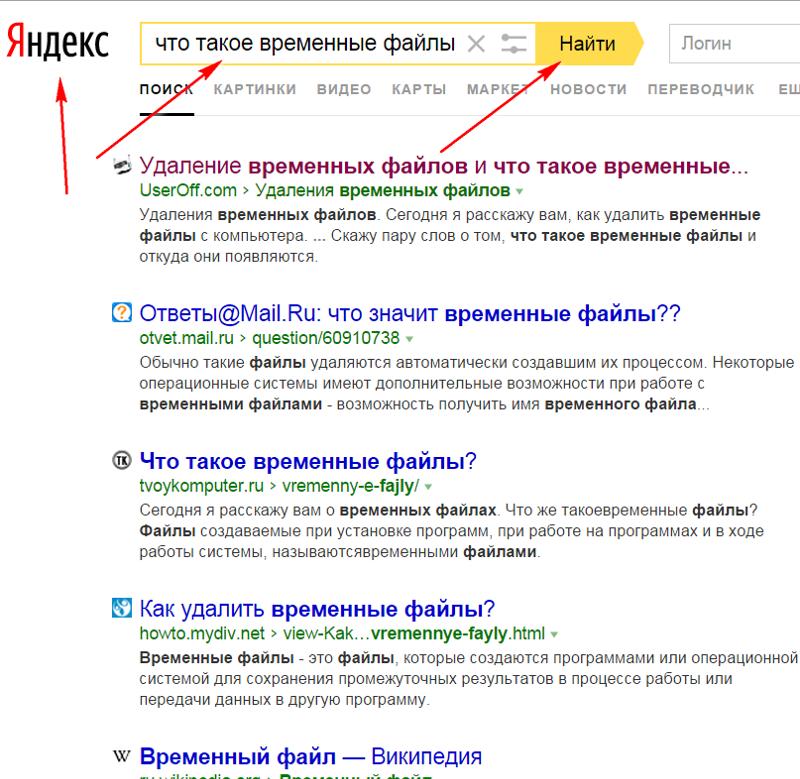Open advanced search settings sliders icon
The image size is (800, 779).
point(513,44)
